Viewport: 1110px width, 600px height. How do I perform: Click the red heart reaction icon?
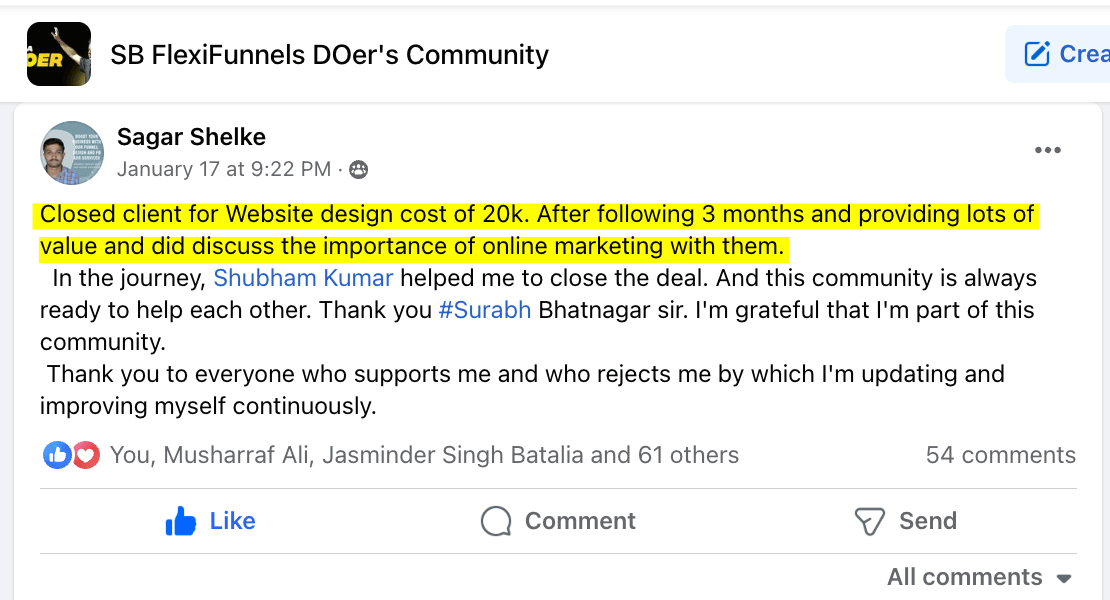click(x=86, y=456)
